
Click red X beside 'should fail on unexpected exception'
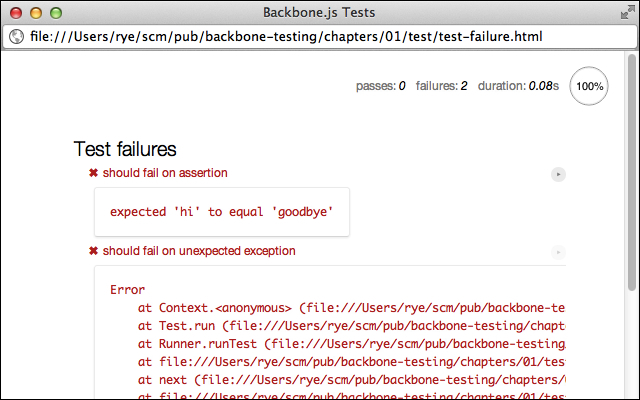[x=93, y=251]
